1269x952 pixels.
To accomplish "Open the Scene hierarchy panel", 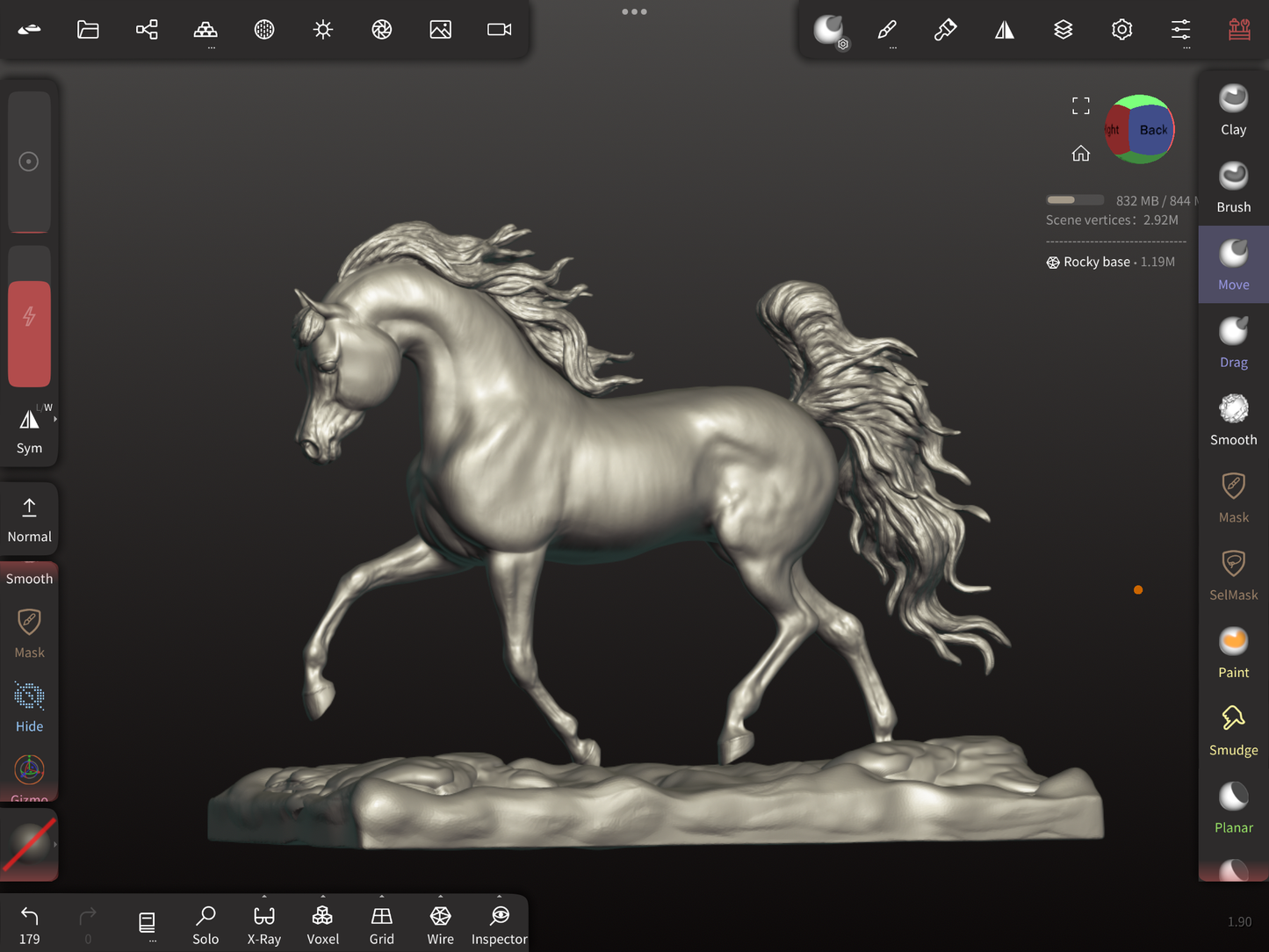I will [x=147, y=30].
